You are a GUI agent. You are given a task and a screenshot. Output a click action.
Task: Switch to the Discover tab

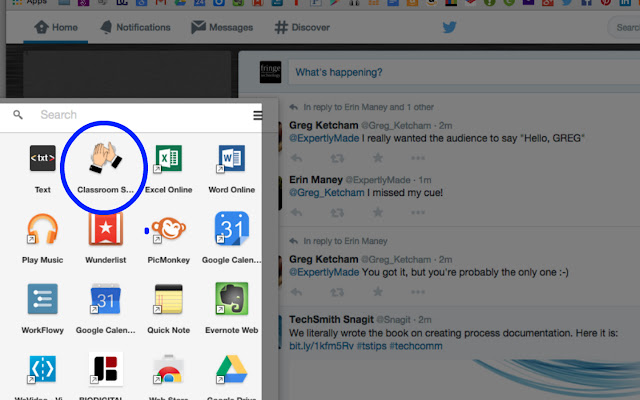click(x=302, y=27)
